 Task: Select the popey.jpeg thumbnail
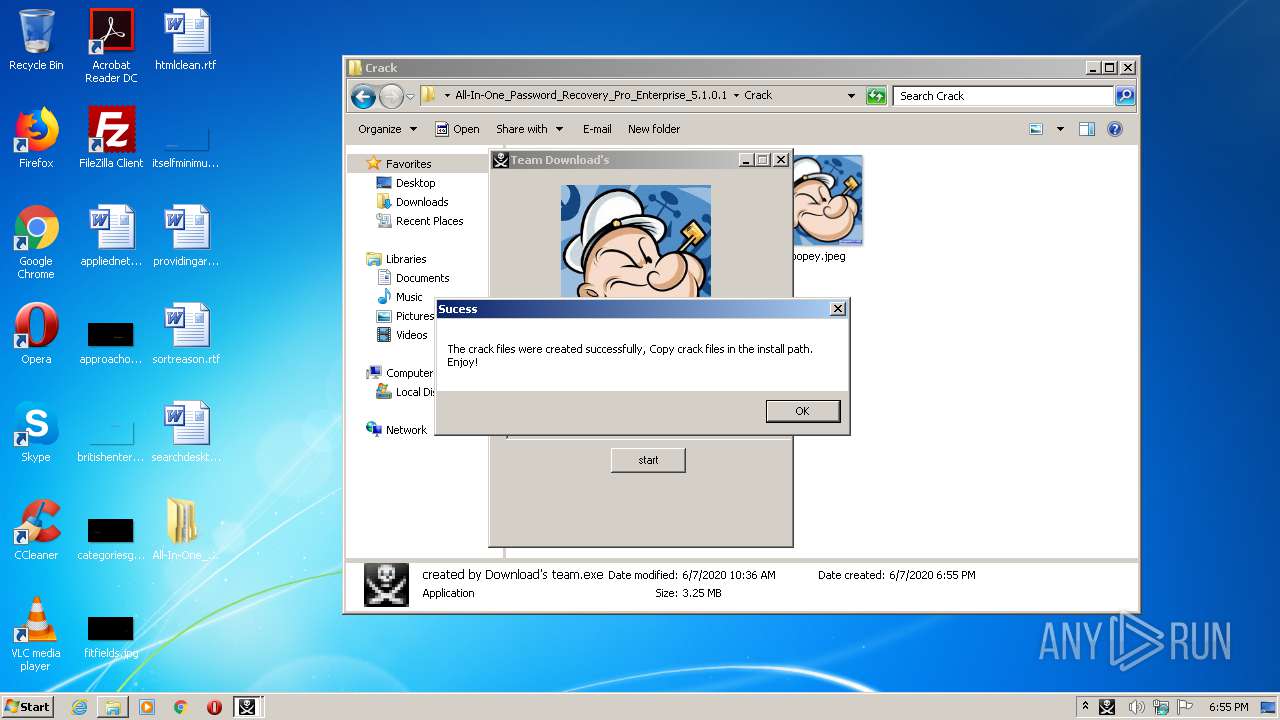[x=828, y=200]
